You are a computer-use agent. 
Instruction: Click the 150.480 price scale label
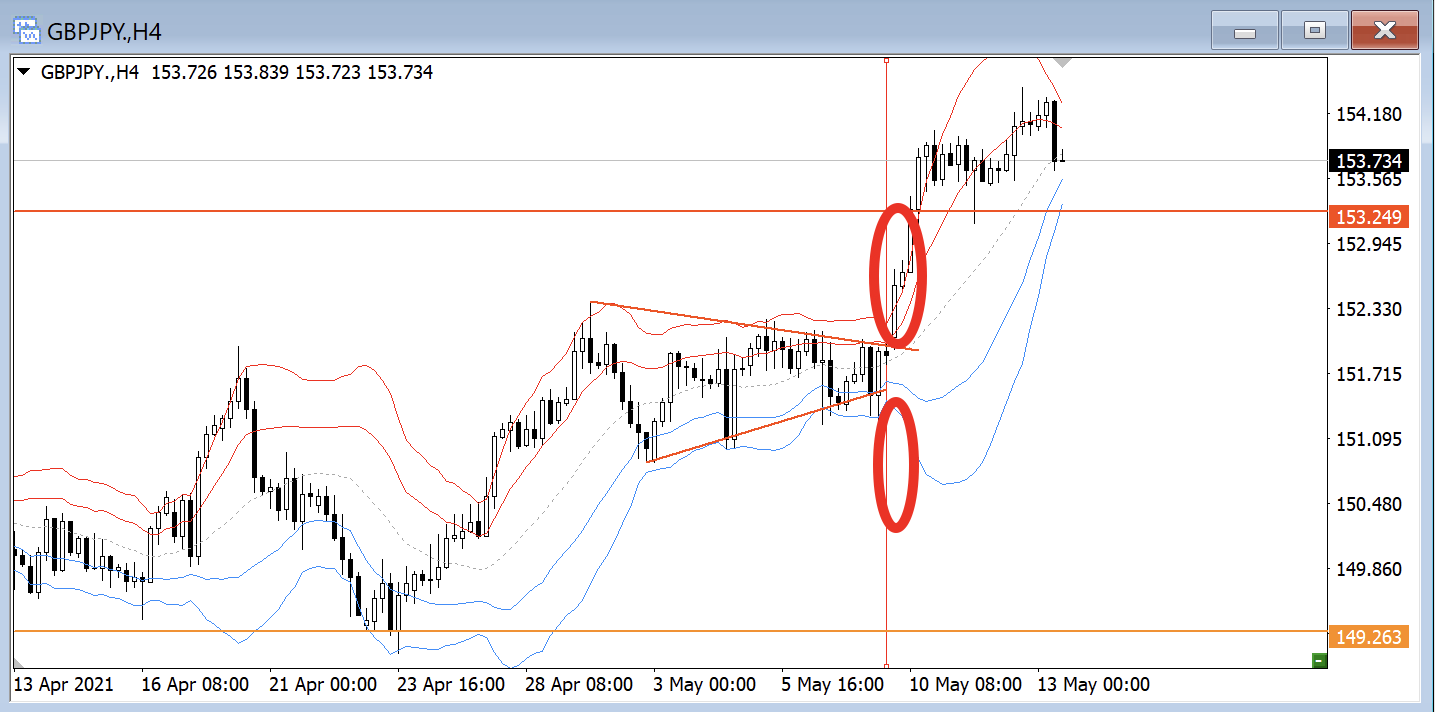coord(1368,505)
